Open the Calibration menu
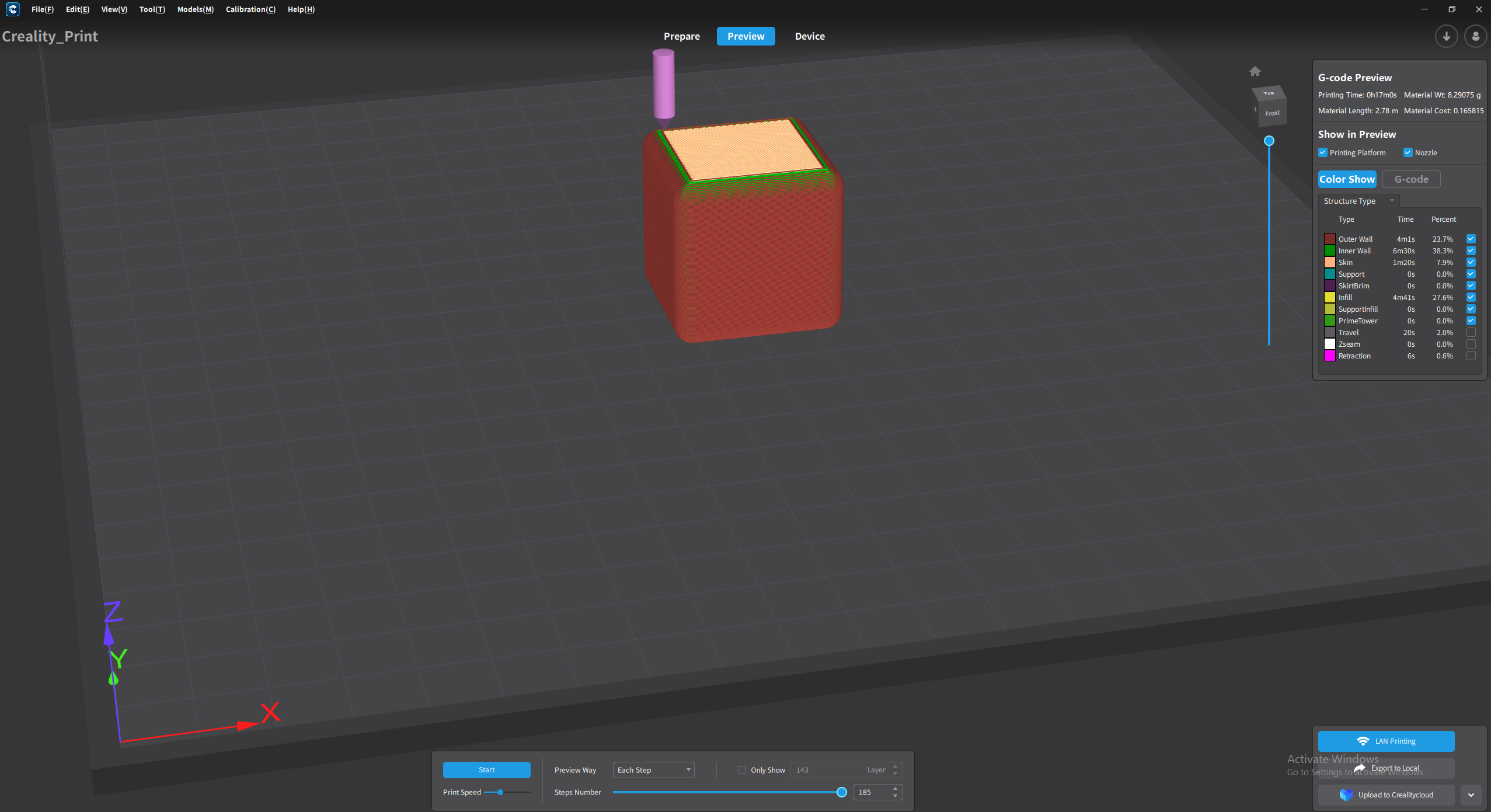 (x=250, y=9)
